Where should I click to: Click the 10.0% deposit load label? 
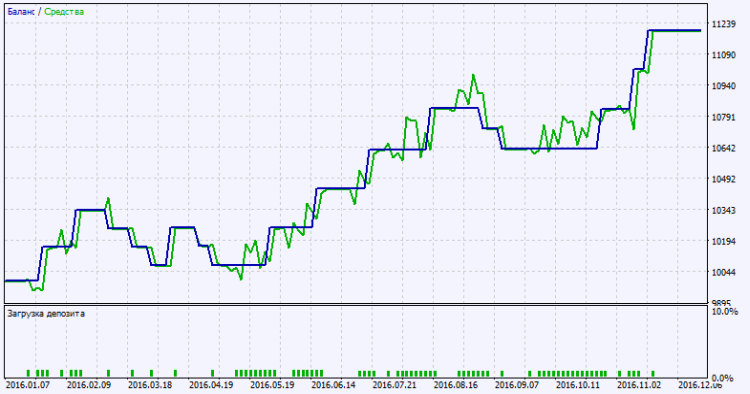pos(725,312)
